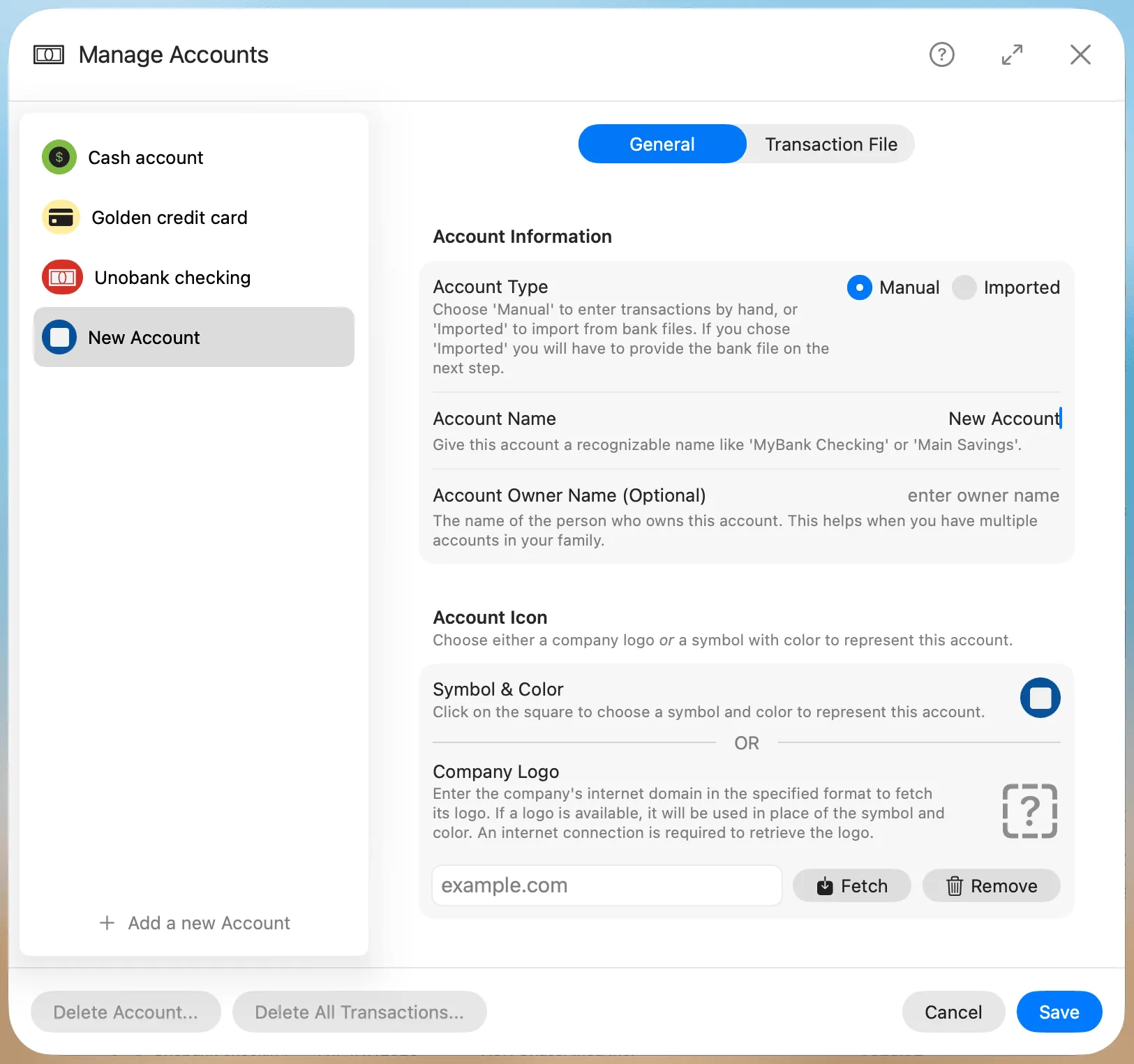Image resolution: width=1134 pixels, height=1064 pixels.
Task: Open the help question mark icon
Action: point(941,54)
